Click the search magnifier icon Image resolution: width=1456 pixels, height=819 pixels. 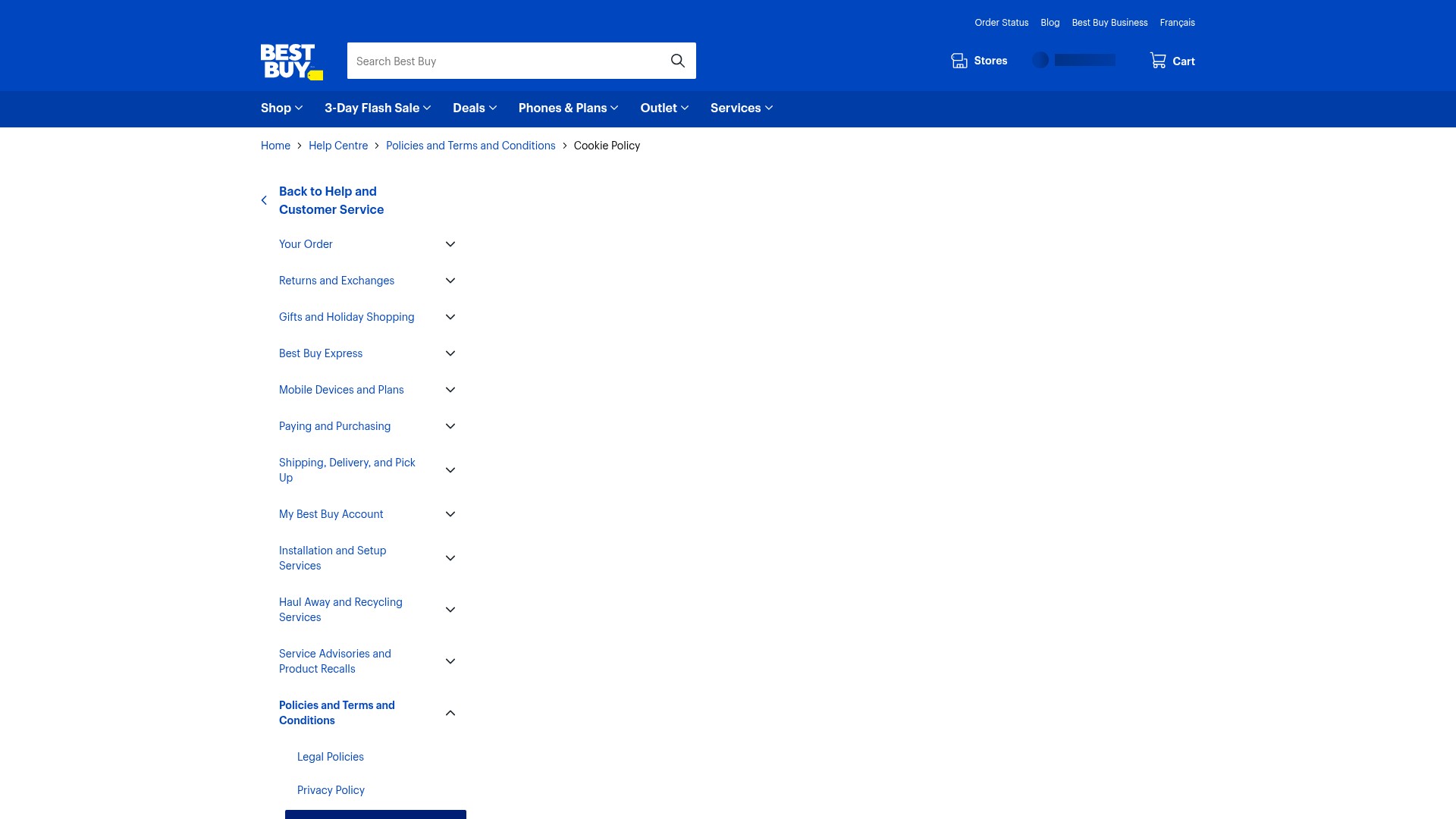pyautogui.click(x=678, y=61)
